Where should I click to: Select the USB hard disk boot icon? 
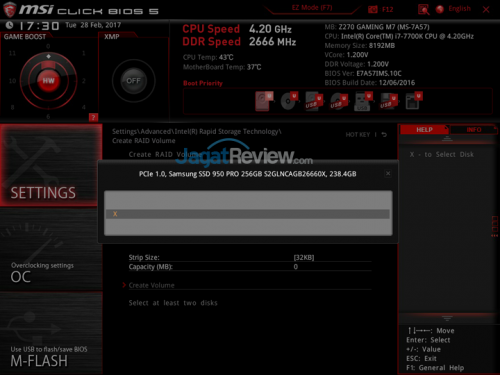click(x=314, y=101)
